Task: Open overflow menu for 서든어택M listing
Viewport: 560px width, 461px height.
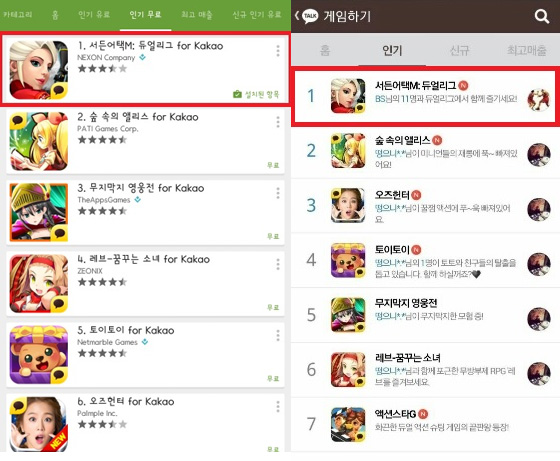Action: [x=278, y=51]
